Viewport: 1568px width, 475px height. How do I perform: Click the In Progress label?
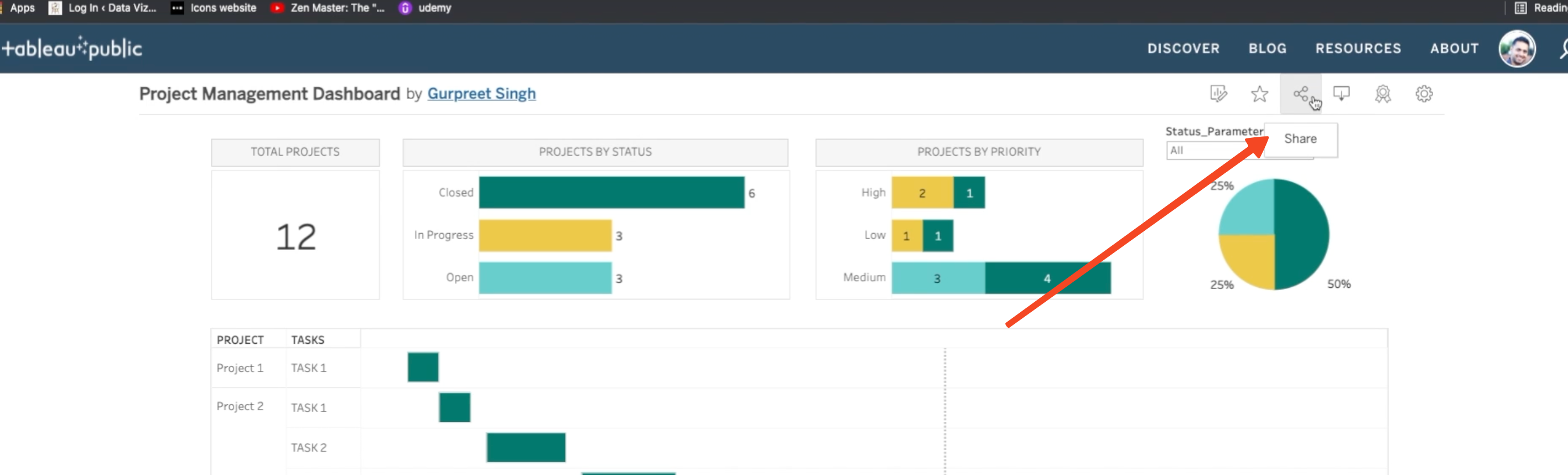[444, 235]
